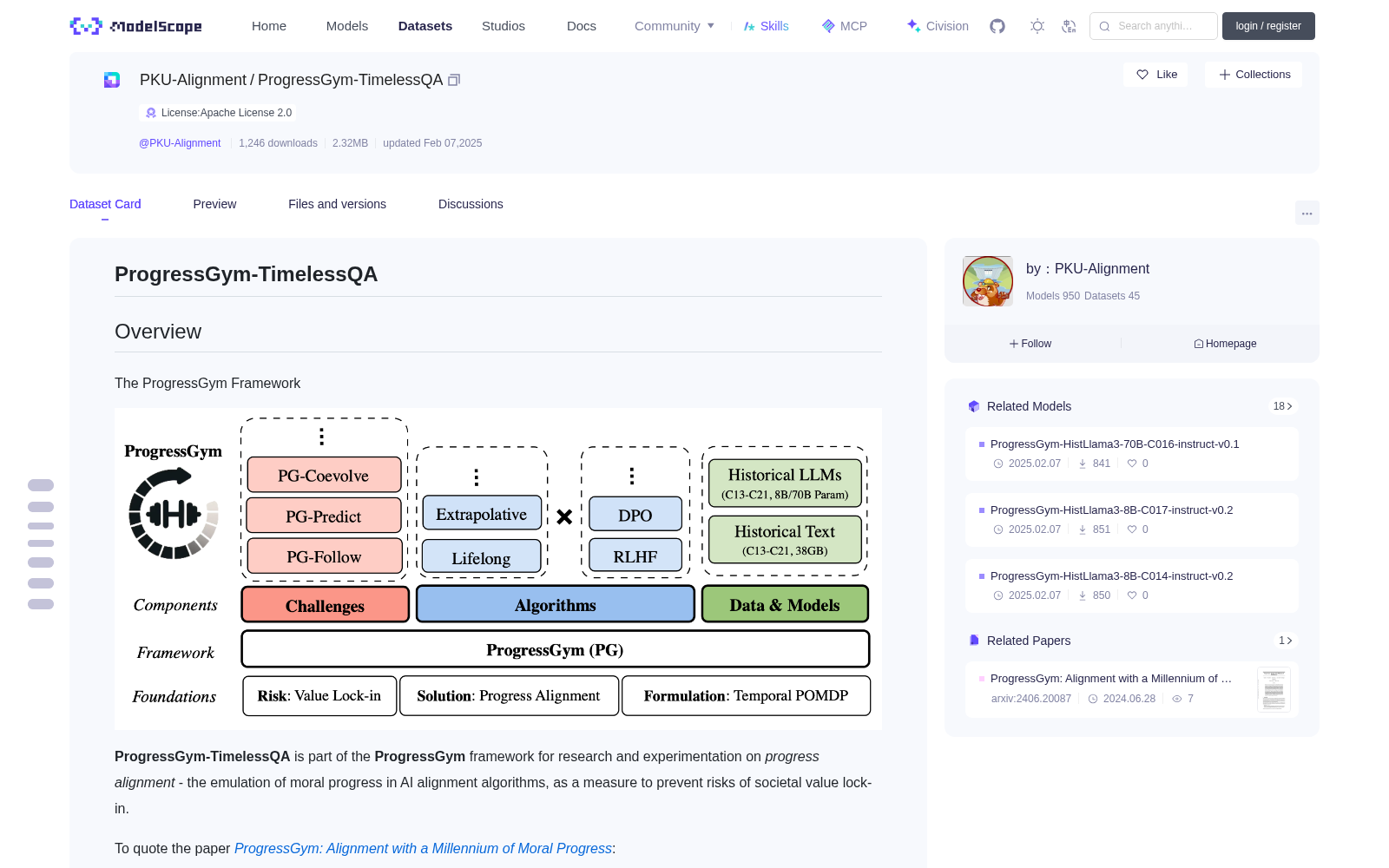Open the Files and versions tab
Viewport: 1389px width, 868px height.
(337, 204)
